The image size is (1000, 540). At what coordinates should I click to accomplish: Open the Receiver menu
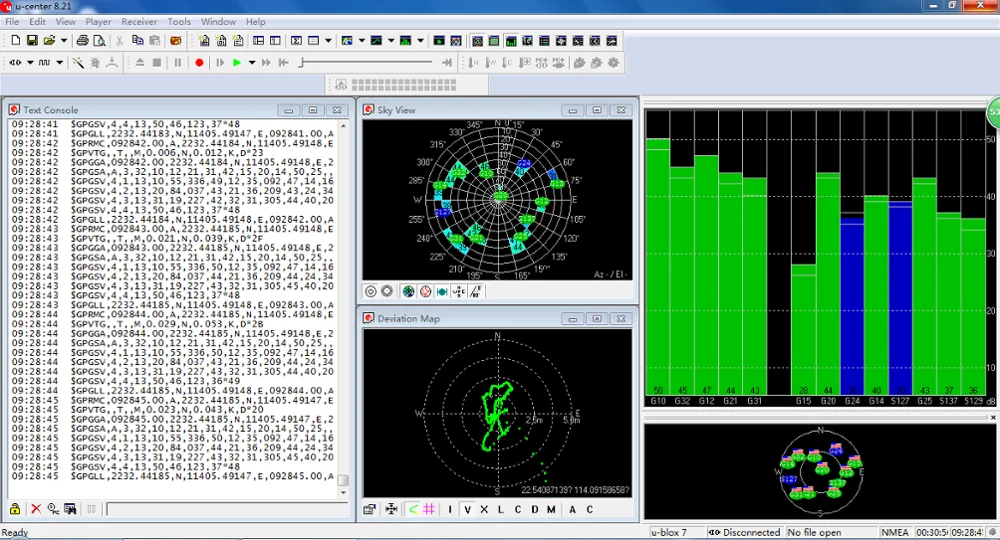point(139,21)
